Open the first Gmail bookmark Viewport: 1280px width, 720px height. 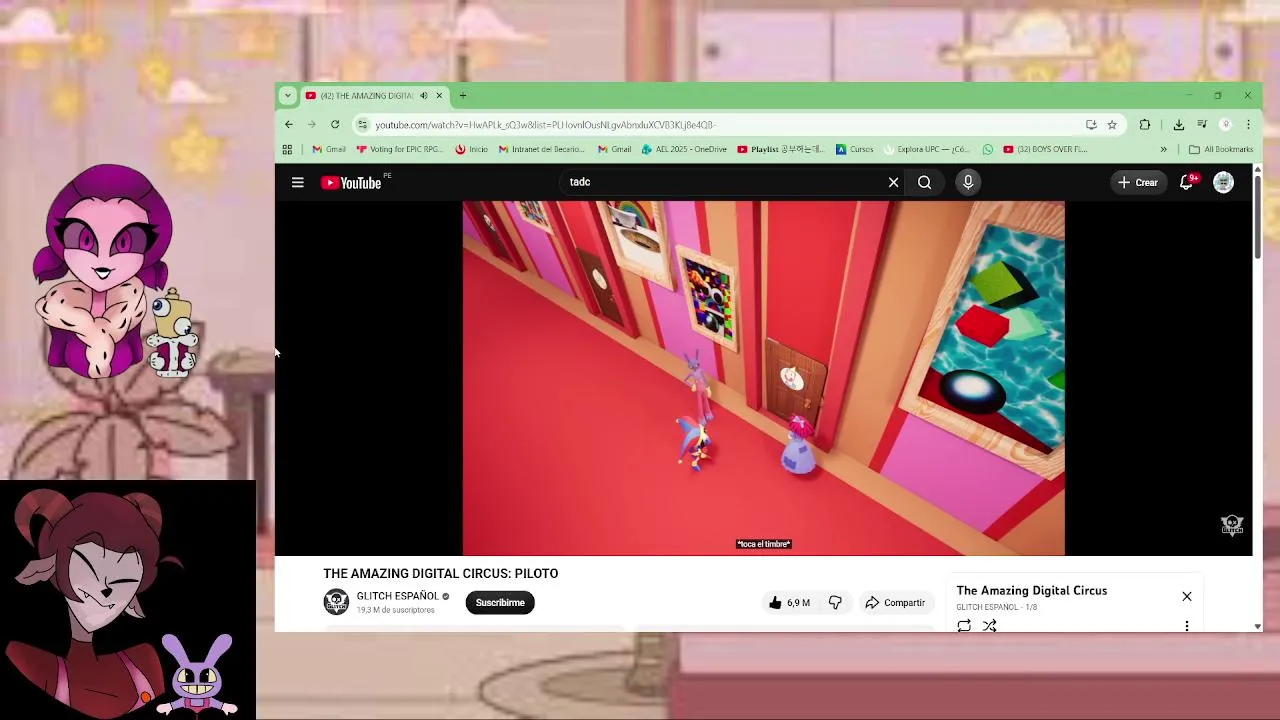click(x=329, y=150)
